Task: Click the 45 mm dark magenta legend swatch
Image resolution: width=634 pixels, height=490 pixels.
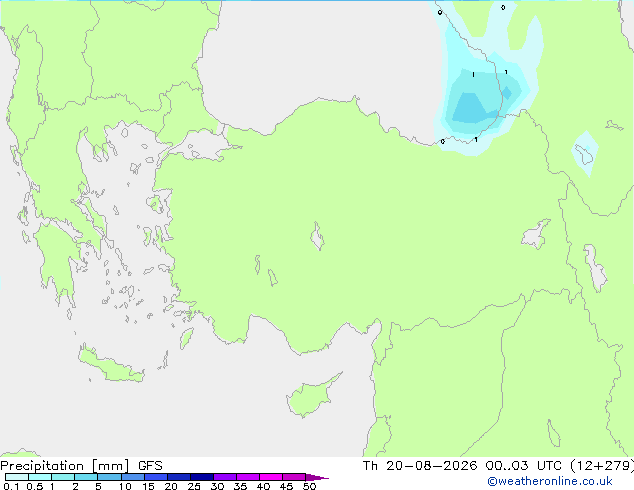Action: pyautogui.click(x=294, y=477)
